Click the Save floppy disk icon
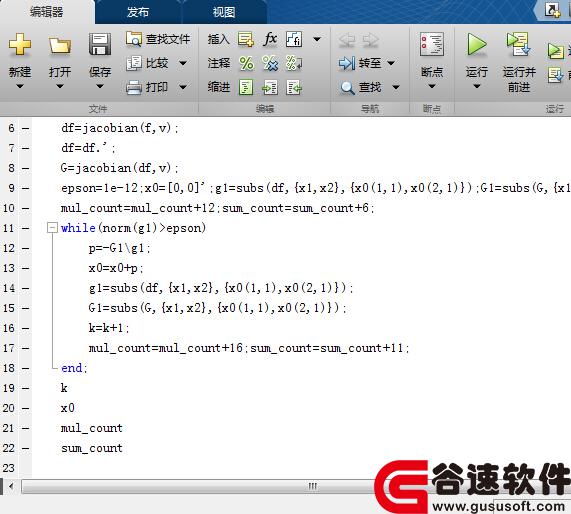 (100, 44)
